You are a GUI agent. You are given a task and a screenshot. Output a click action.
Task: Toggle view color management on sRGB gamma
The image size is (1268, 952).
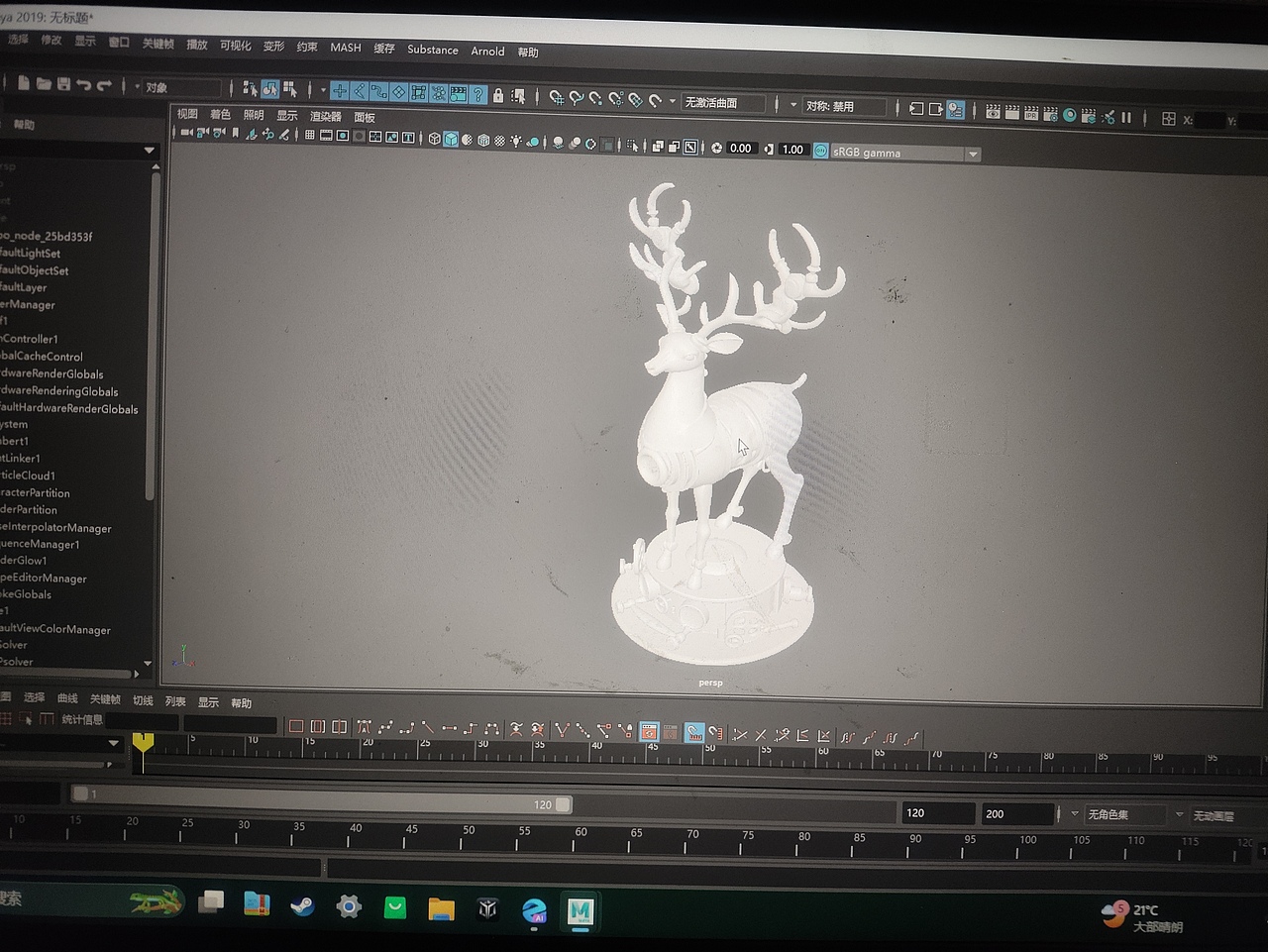point(821,152)
